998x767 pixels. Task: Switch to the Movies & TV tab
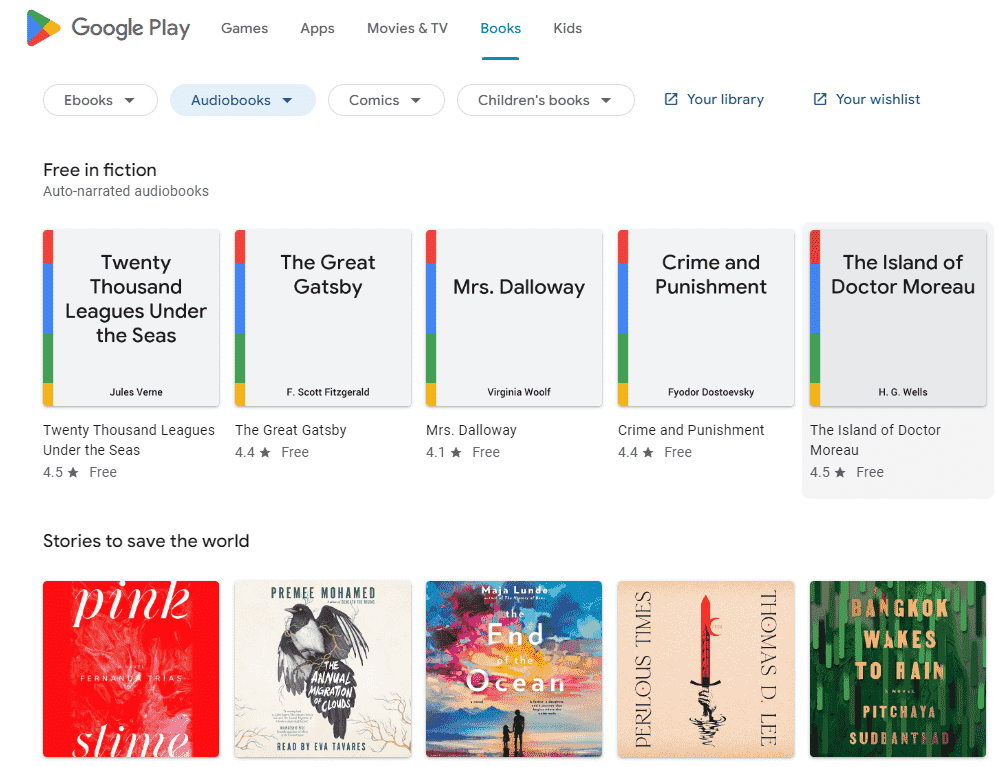(x=407, y=29)
